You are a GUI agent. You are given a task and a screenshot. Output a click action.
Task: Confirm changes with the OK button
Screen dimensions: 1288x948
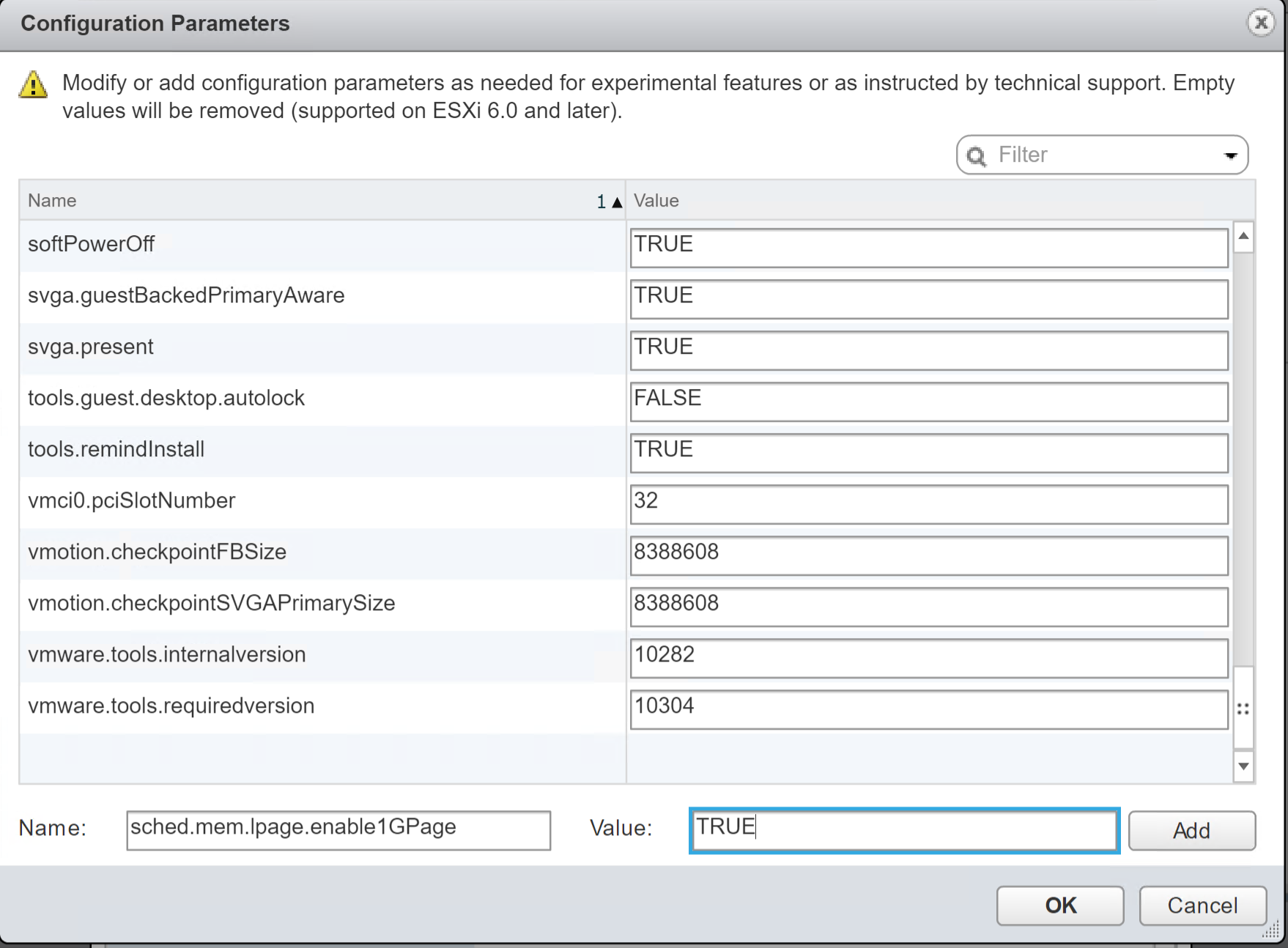point(1059,906)
